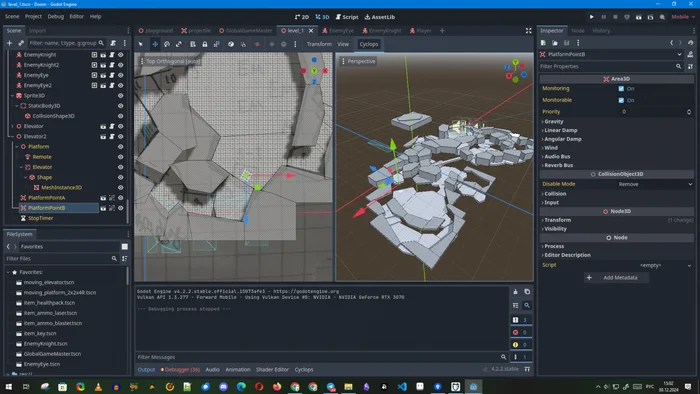
Task: Open the Script workspace
Action: [347, 17]
